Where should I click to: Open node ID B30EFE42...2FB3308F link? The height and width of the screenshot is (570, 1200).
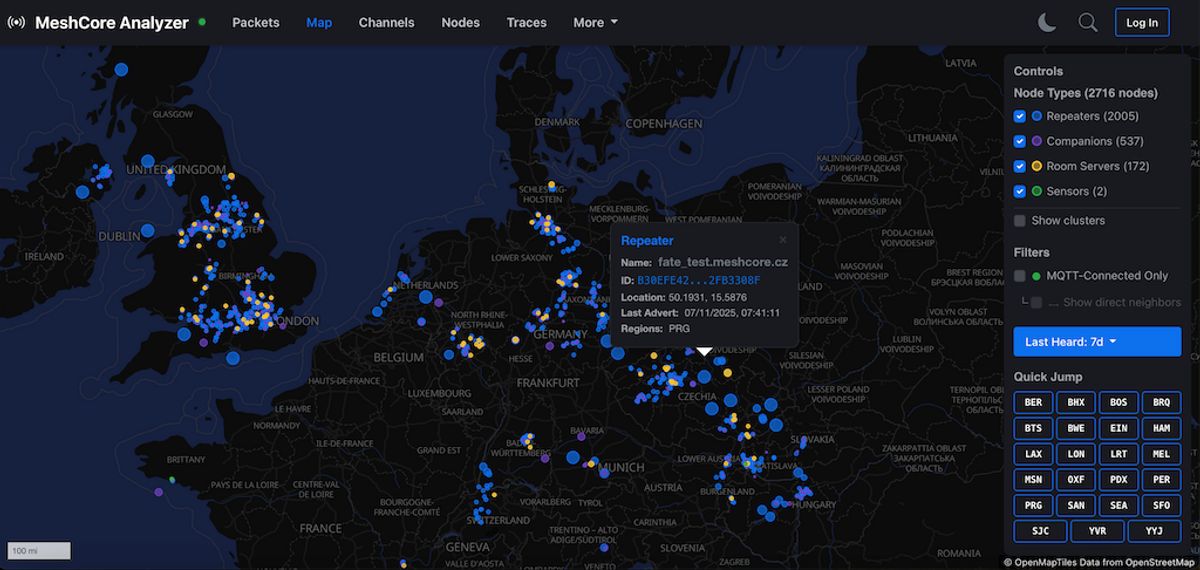click(699, 280)
